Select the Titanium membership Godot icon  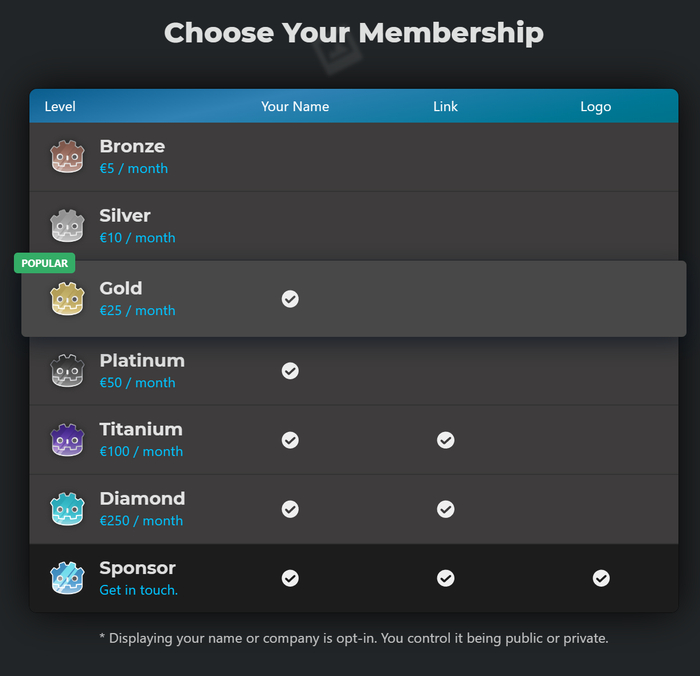[x=67, y=440]
